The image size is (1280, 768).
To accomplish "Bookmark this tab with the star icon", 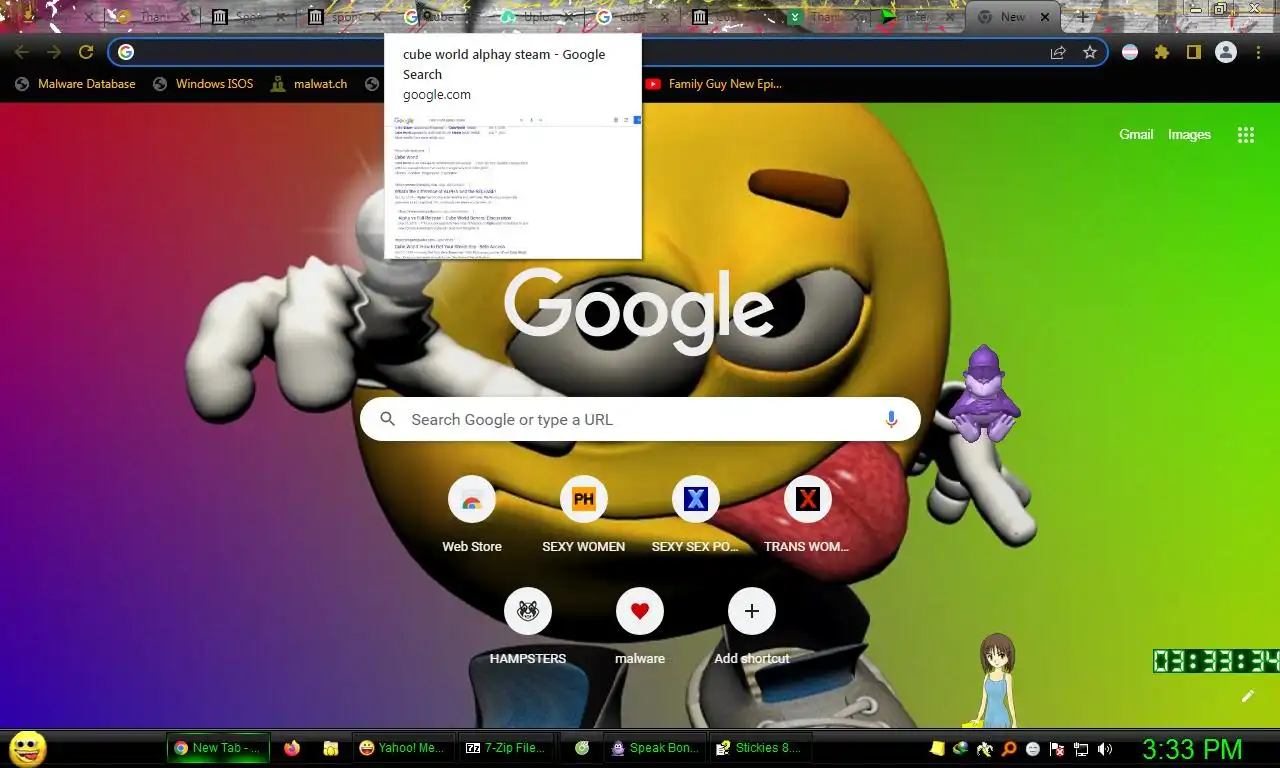I will pos(1090,53).
